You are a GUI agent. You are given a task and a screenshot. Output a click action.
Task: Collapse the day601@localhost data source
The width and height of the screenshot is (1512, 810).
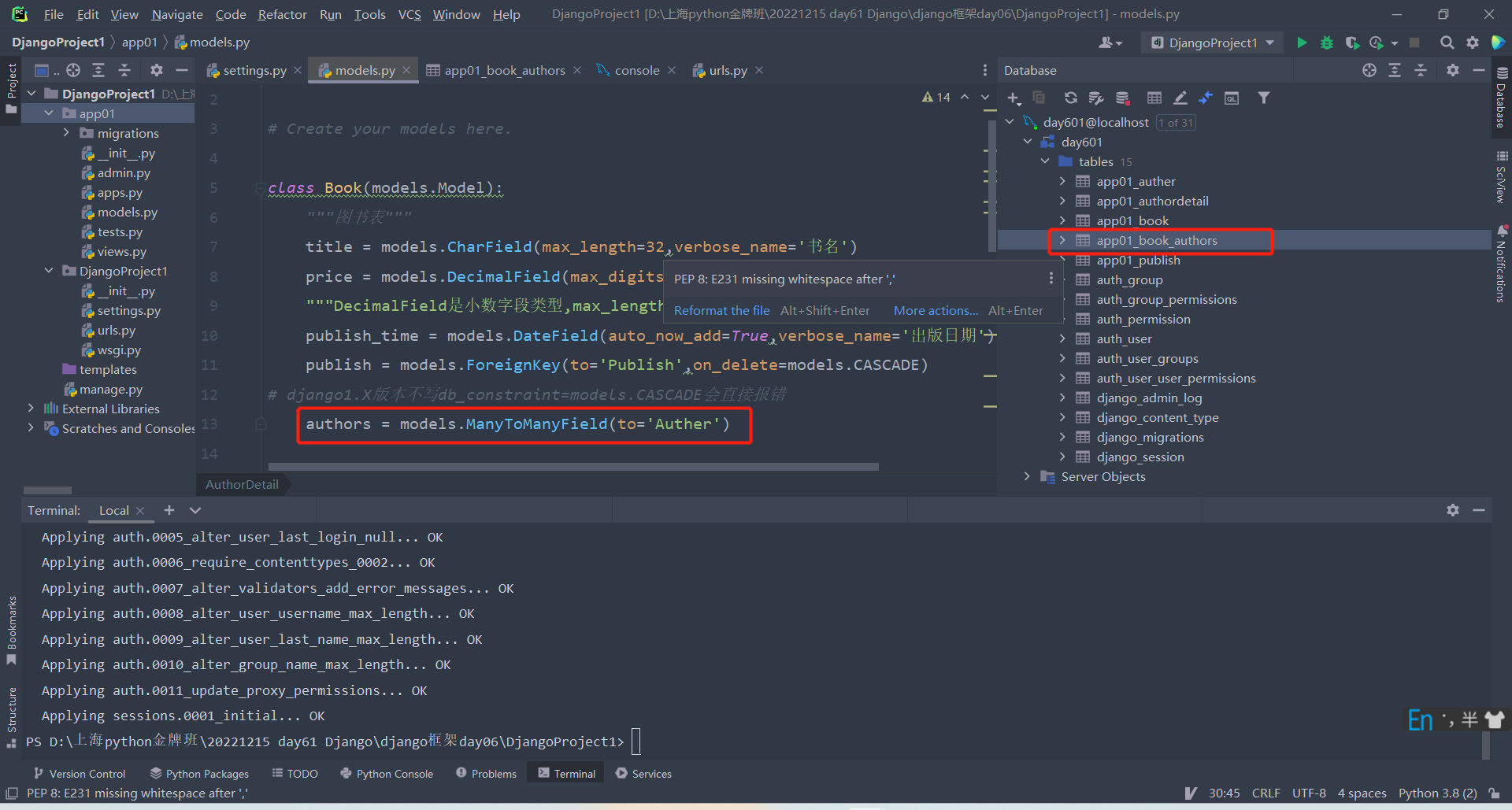(x=1010, y=122)
